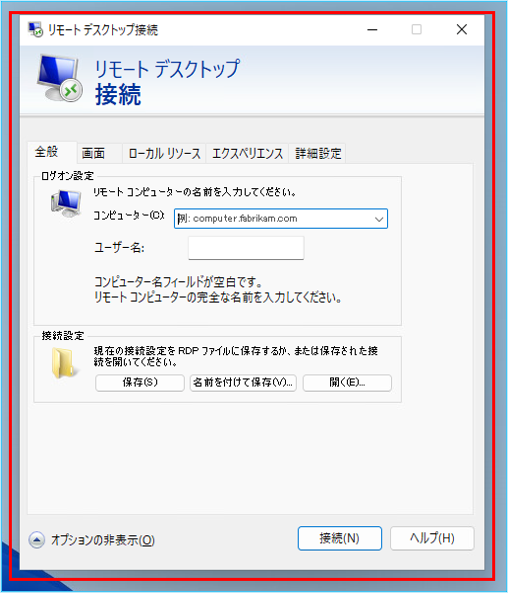The height and width of the screenshot is (593, 508).
Task: Open the コンピューター dropdown arrow
Action: [379, 219]
